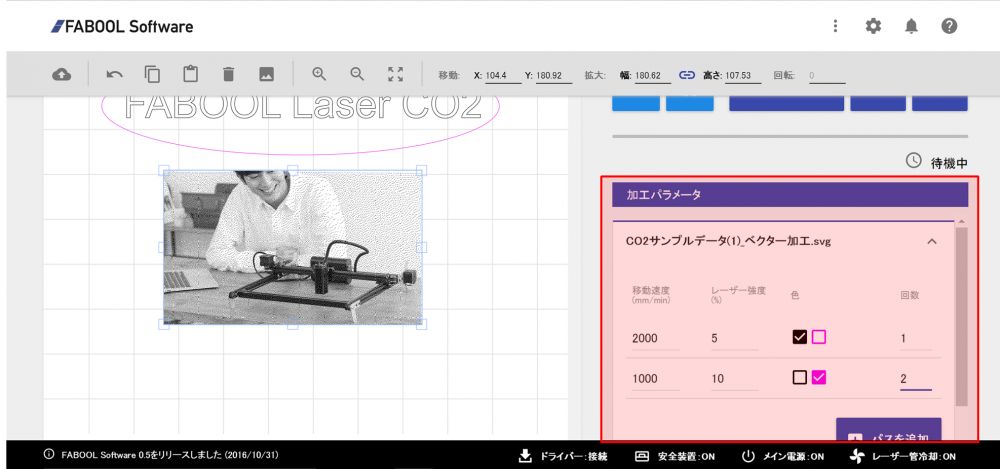Click レーザー管冷却:ON status text

coord(913,456)
